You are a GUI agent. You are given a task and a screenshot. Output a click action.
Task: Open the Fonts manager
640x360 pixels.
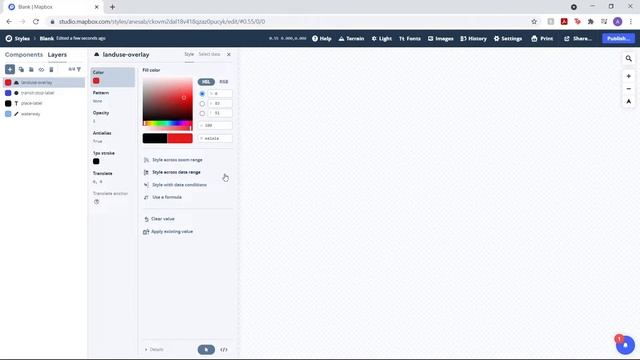(410, 38)
